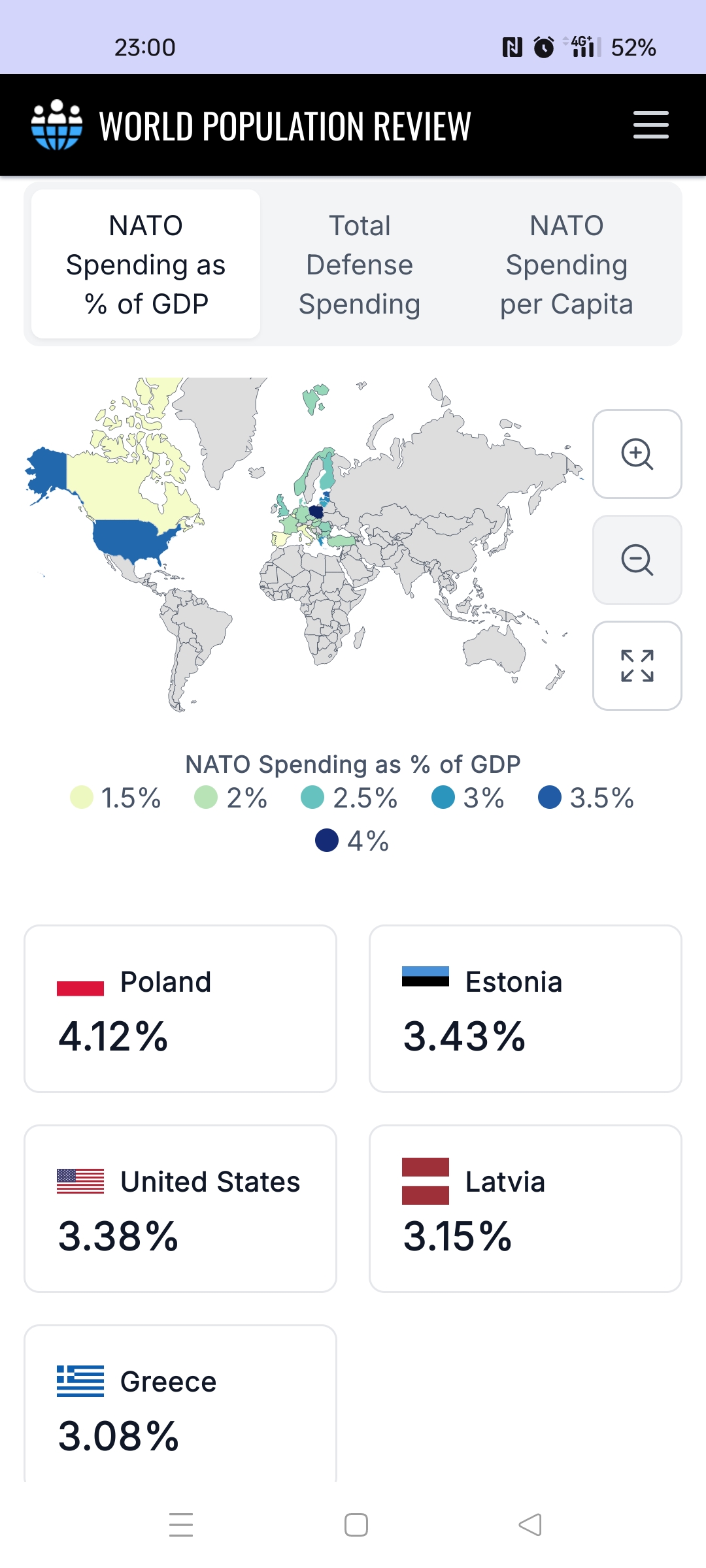This screenshot has height=1568, width=706.
Task: Open the hamburger navigation menu
Action: point(650,125)
